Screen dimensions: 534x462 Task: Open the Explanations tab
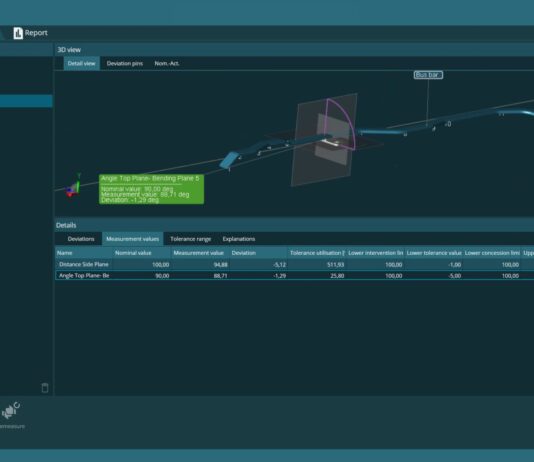(239, 239)
